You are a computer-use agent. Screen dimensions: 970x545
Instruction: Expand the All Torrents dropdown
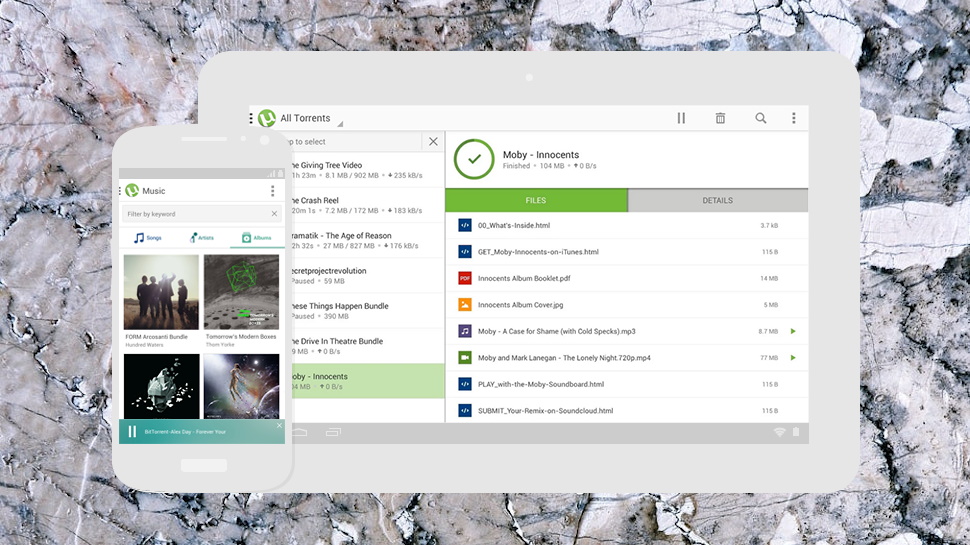point(310,119)
